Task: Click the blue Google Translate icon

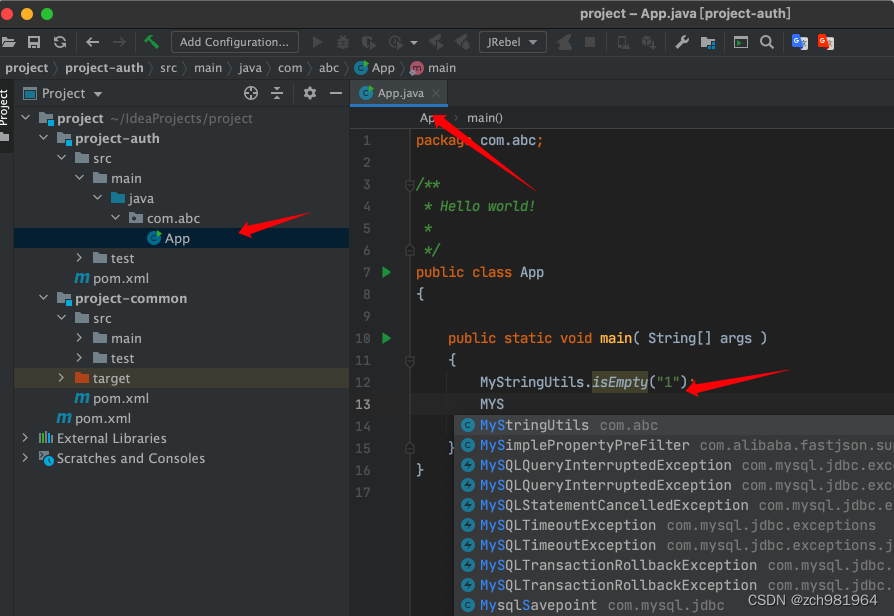Action: point(800,42)
